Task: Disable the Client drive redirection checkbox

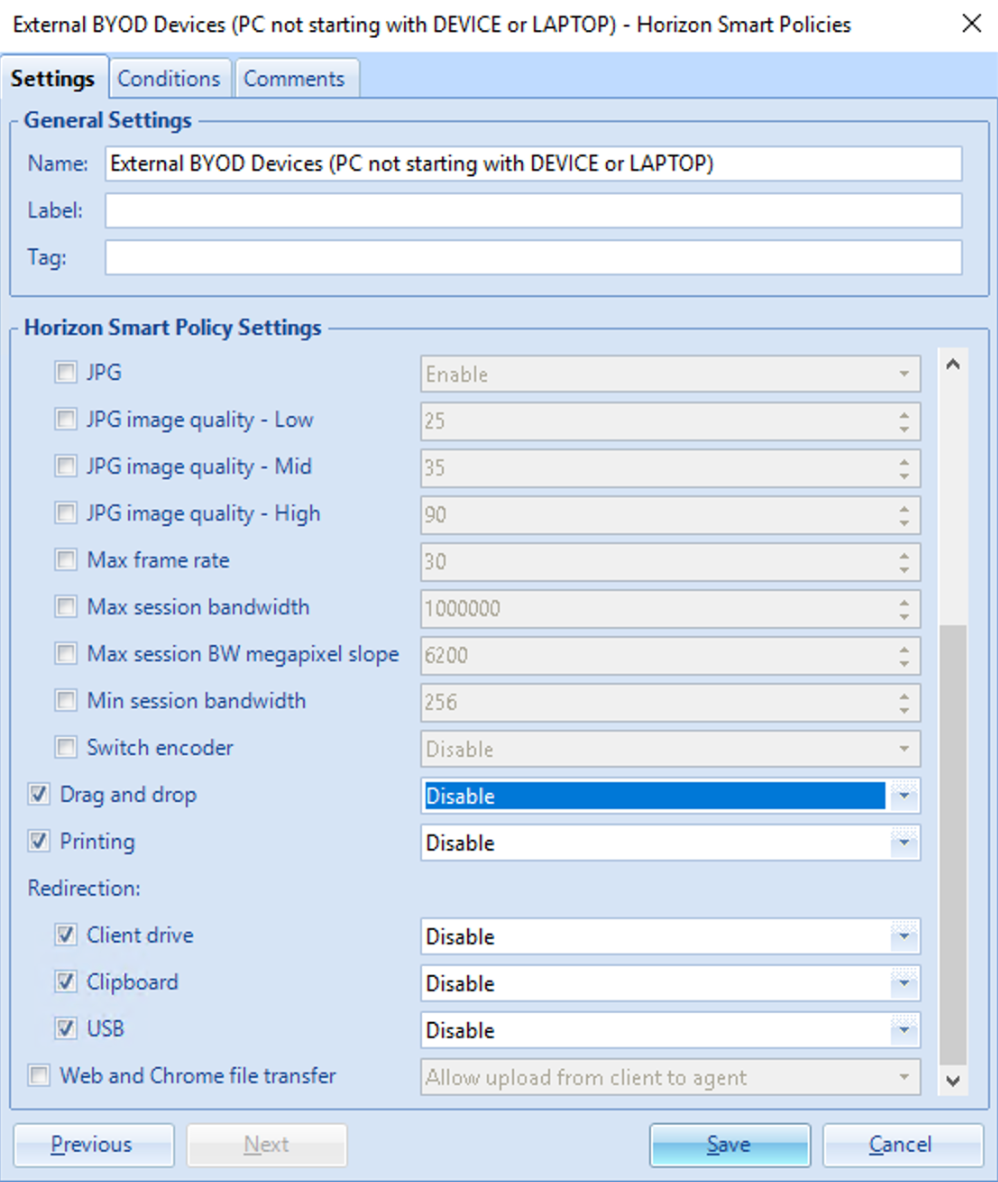Action: click(66, 936)
